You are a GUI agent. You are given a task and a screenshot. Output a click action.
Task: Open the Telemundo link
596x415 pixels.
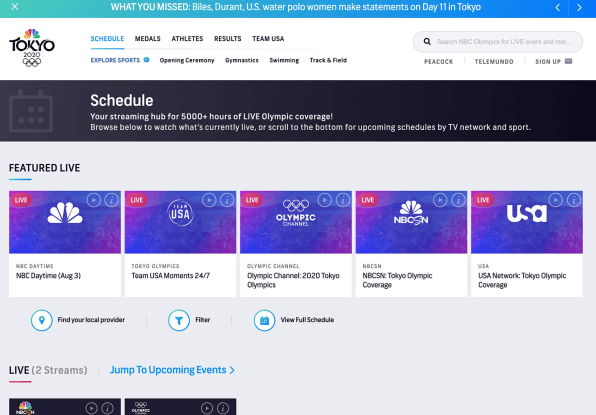(x=494, y=62)
